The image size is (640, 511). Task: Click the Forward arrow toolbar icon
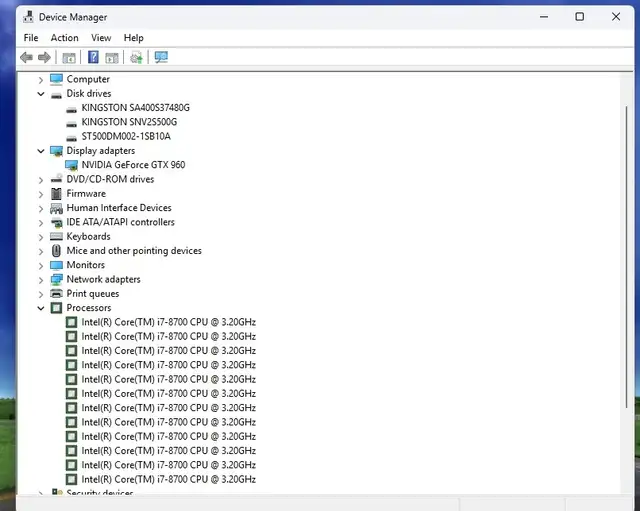(x=44, y=58)
